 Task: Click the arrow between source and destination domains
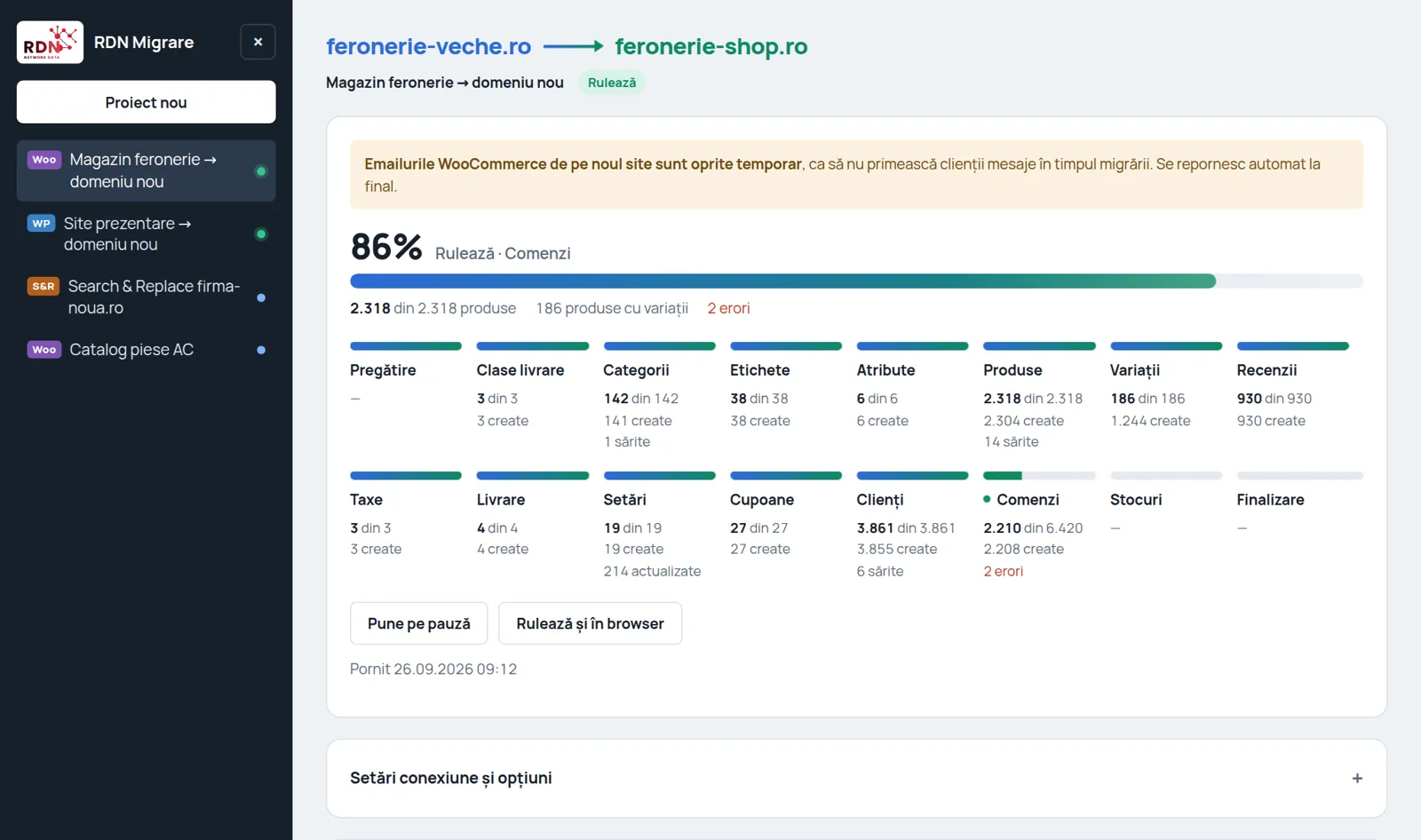coord(574,46)
